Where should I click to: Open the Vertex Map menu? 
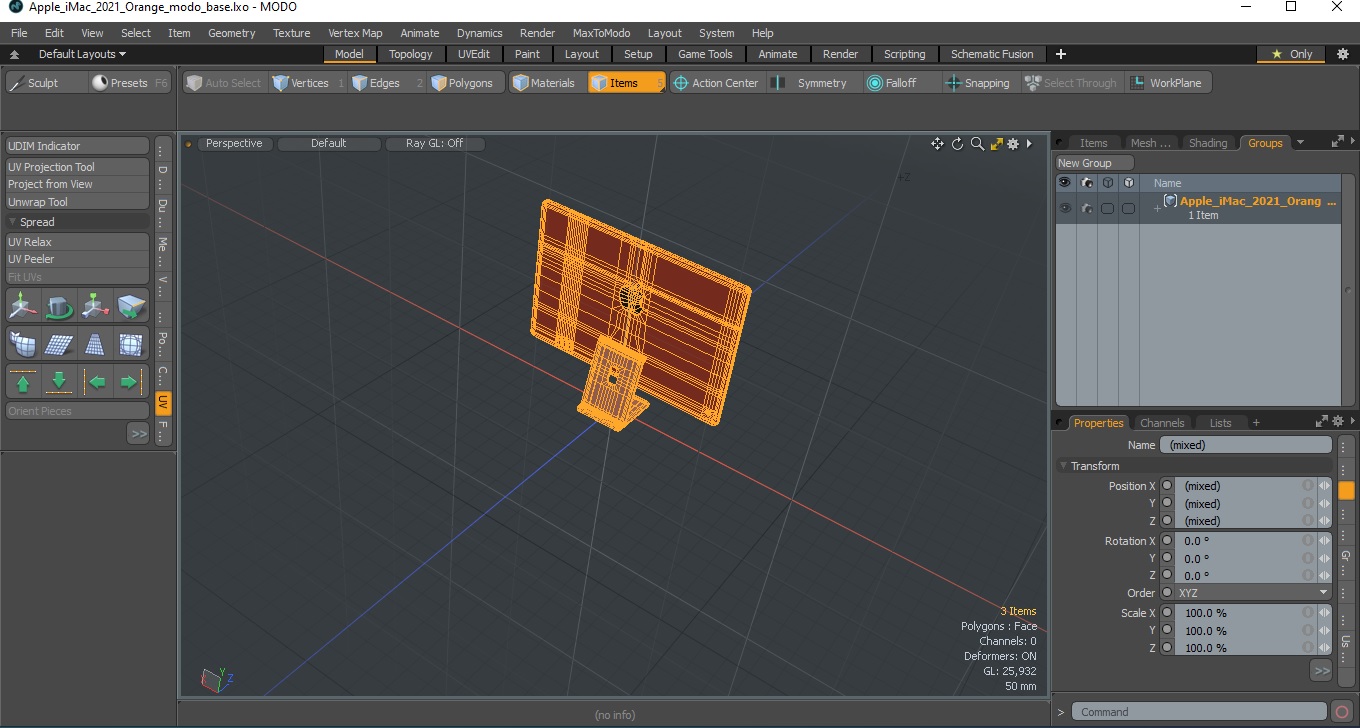click(355, 33)
